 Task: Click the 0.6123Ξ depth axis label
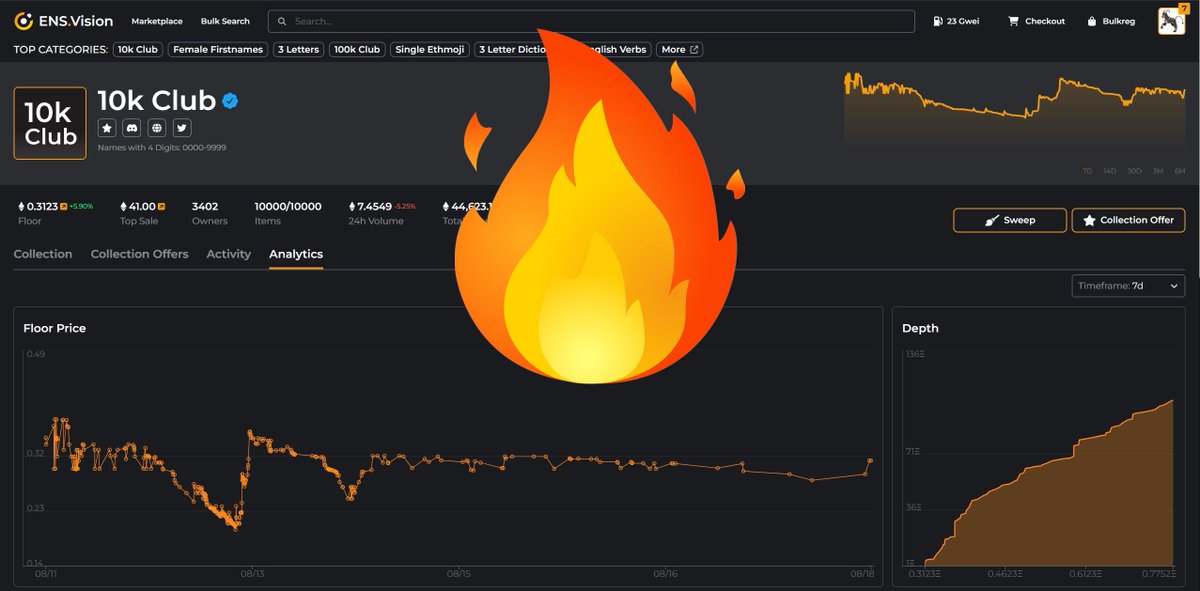pyautogui.click(x=1085, y=574)
